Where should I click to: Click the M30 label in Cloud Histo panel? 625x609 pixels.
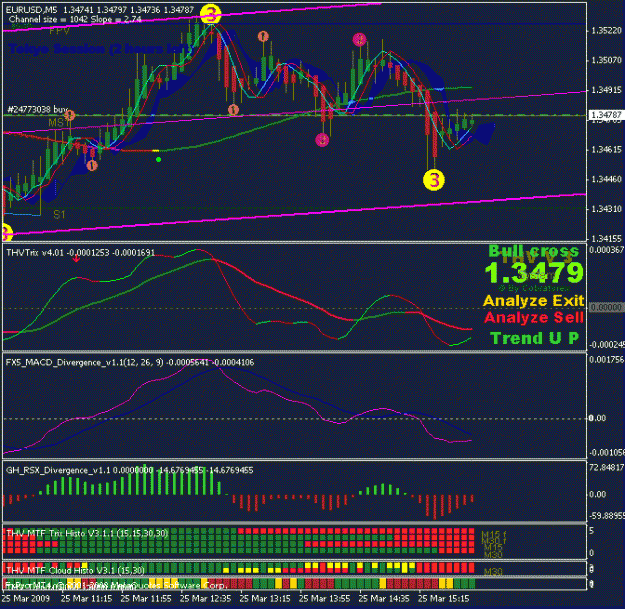click(493, 572)
